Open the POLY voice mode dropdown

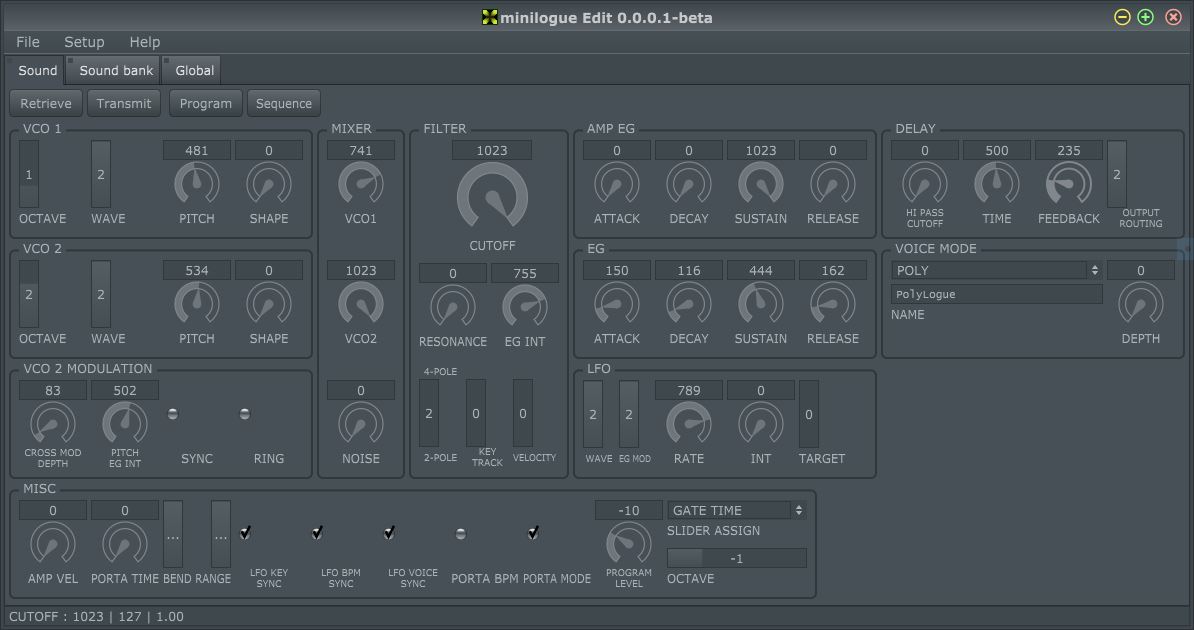(997, 270)
